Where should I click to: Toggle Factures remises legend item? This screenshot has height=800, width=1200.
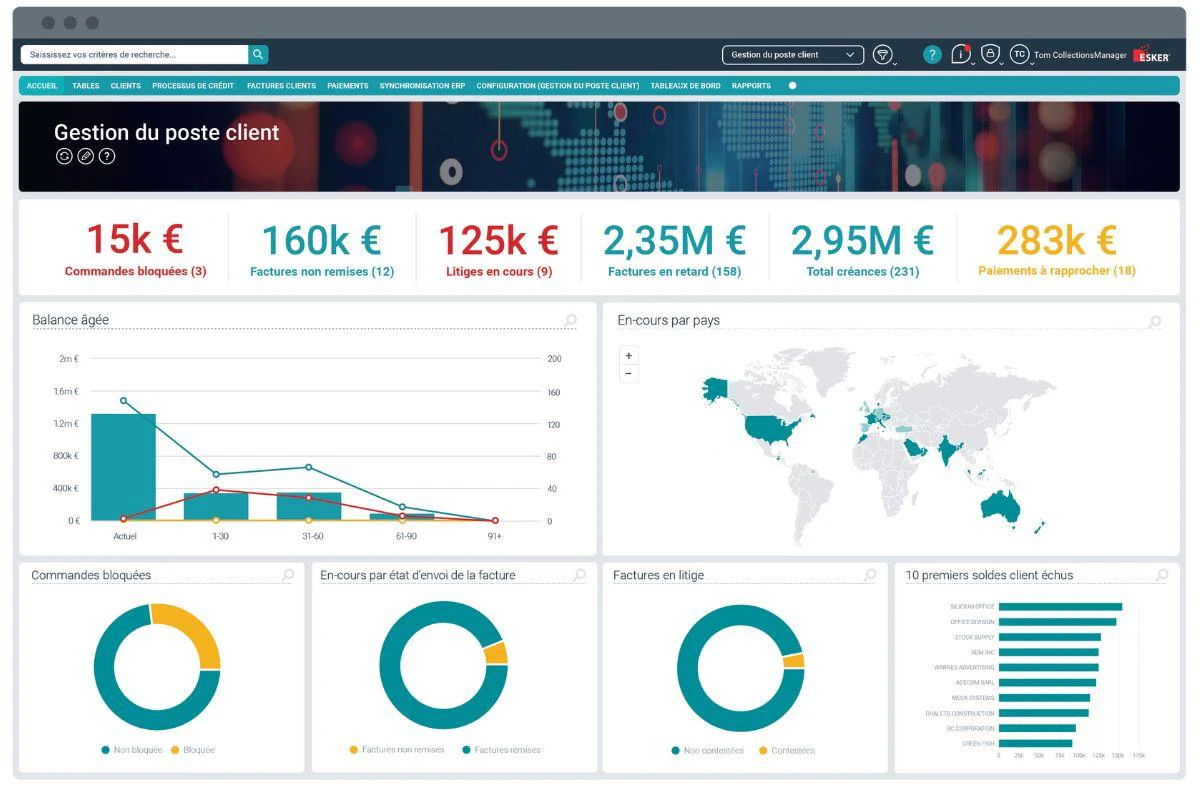point(501,749)
